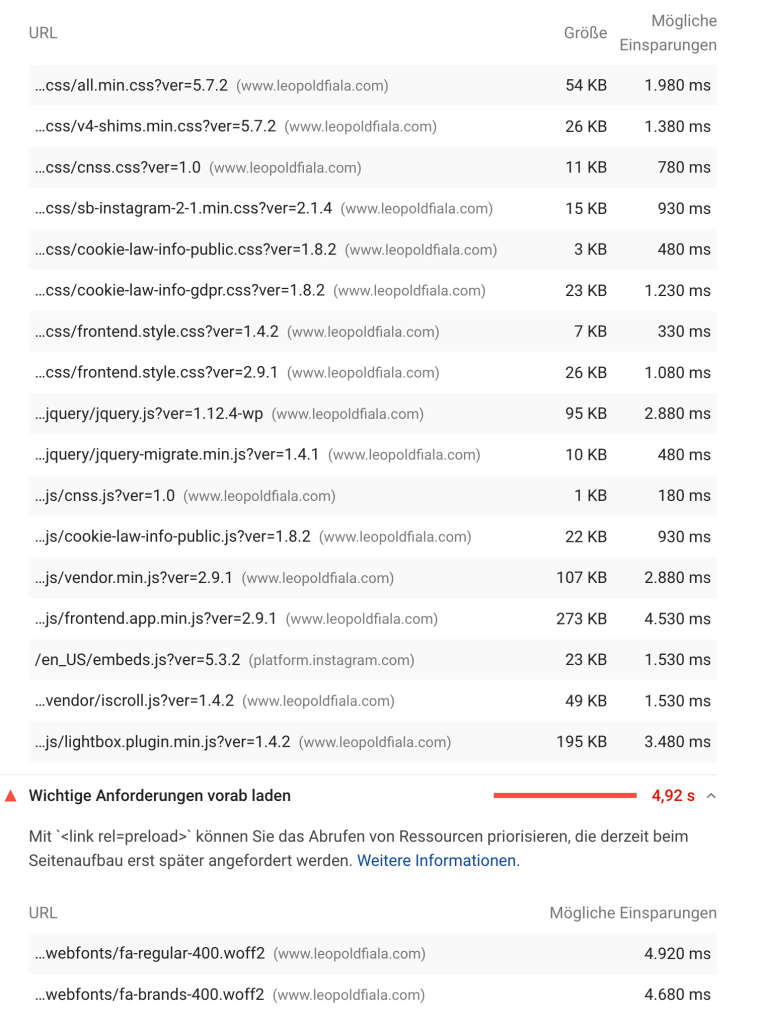
Task: Click the iscroll.js?ver=1.4.2 entry
Action: click(134, 701)
